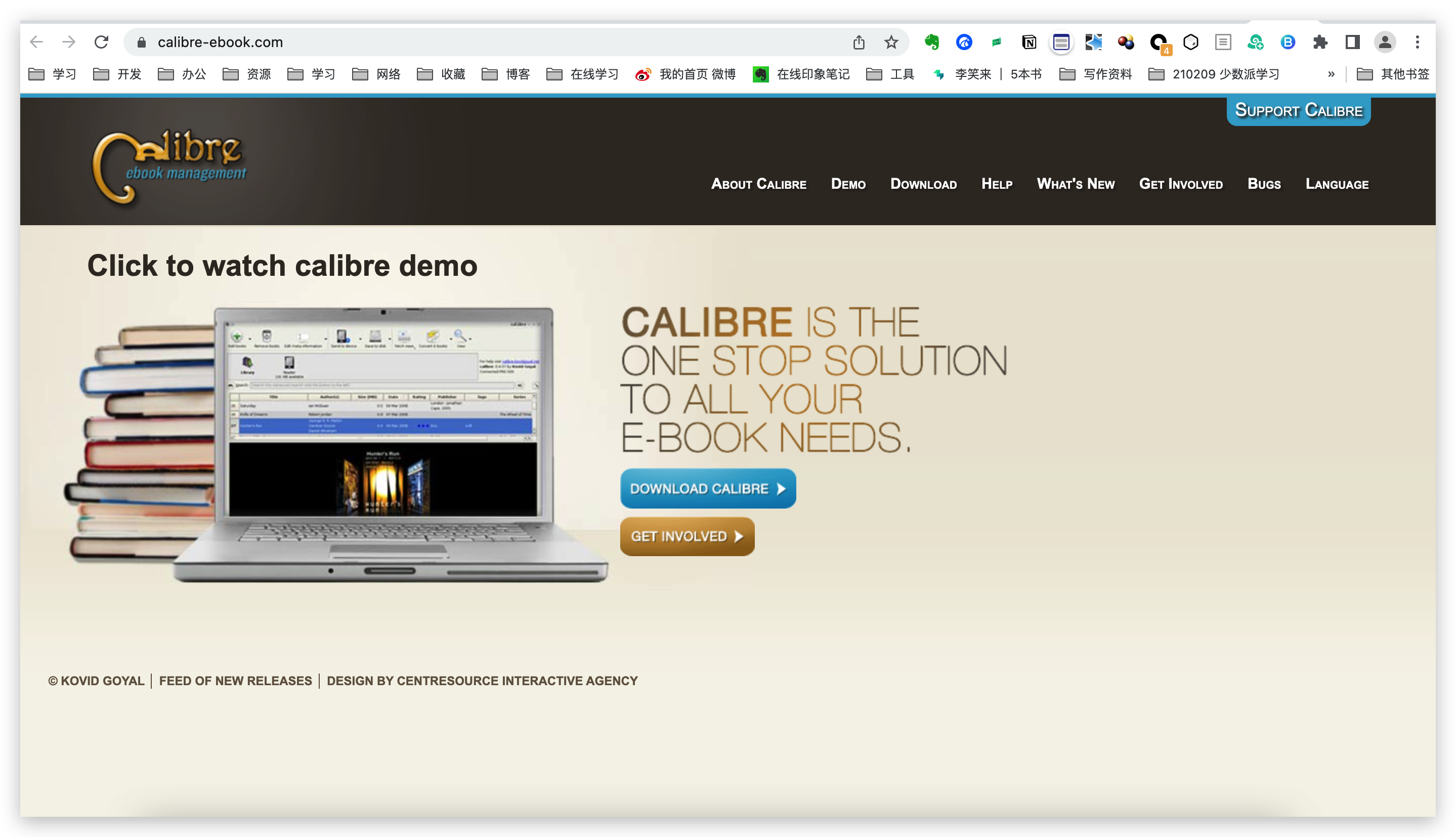
Task: Expand the 收藏 bookmarks folder
Action: 441,74
